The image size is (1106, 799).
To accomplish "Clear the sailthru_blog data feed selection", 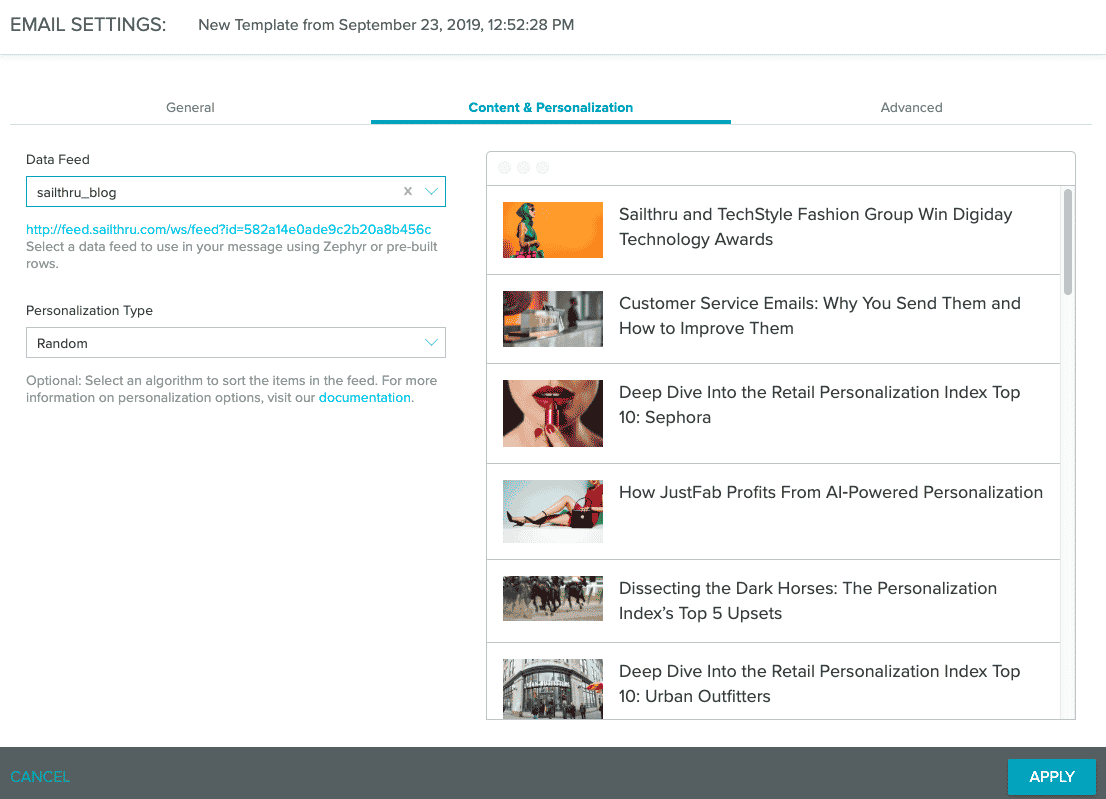I will pyautogui.click(x=408, y=192).
